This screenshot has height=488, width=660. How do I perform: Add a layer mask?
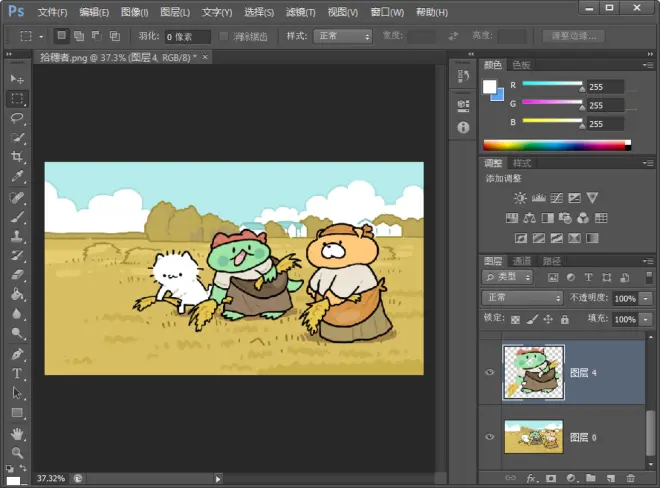coord(551,478)
